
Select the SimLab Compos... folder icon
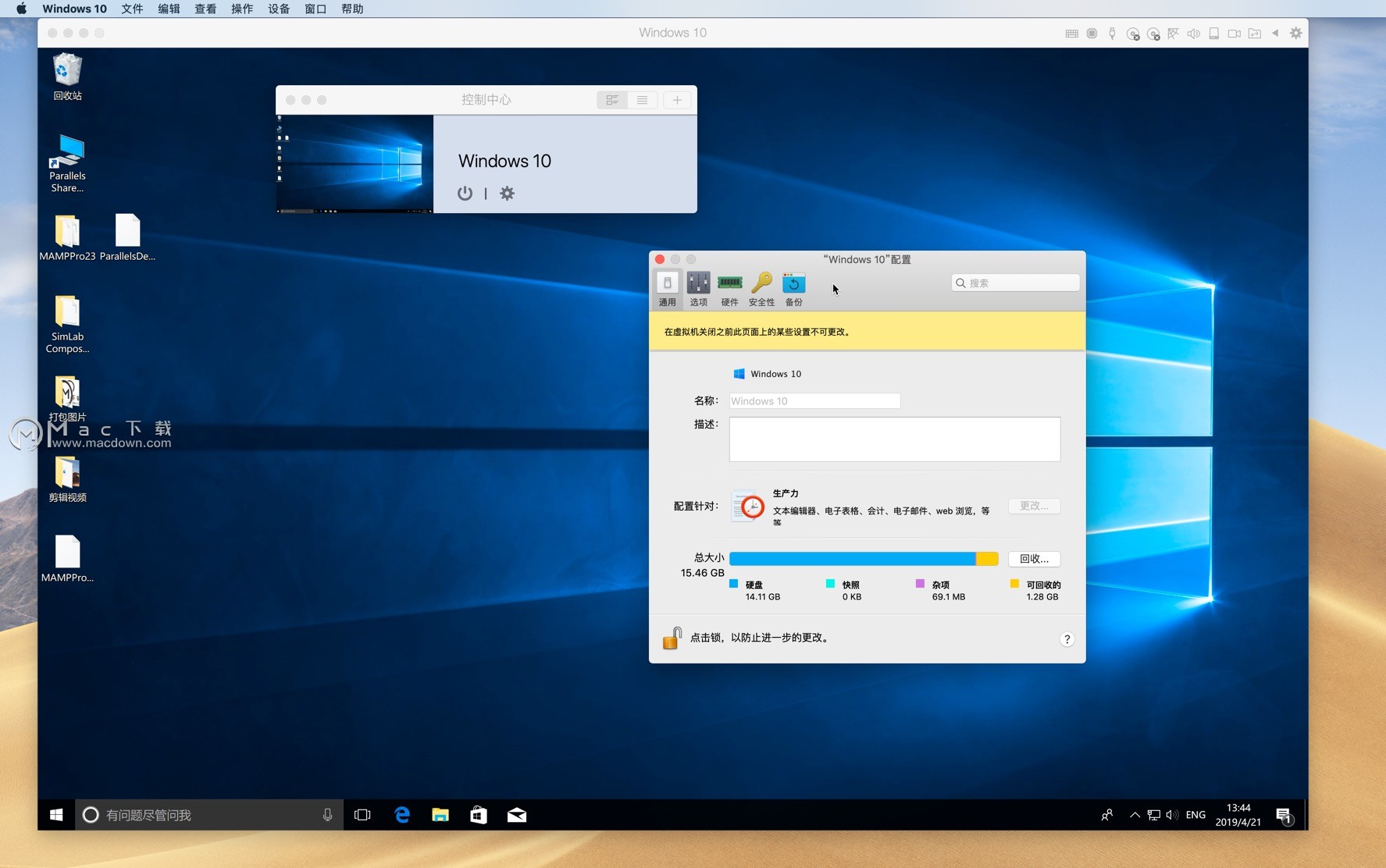tap(67, 324)
